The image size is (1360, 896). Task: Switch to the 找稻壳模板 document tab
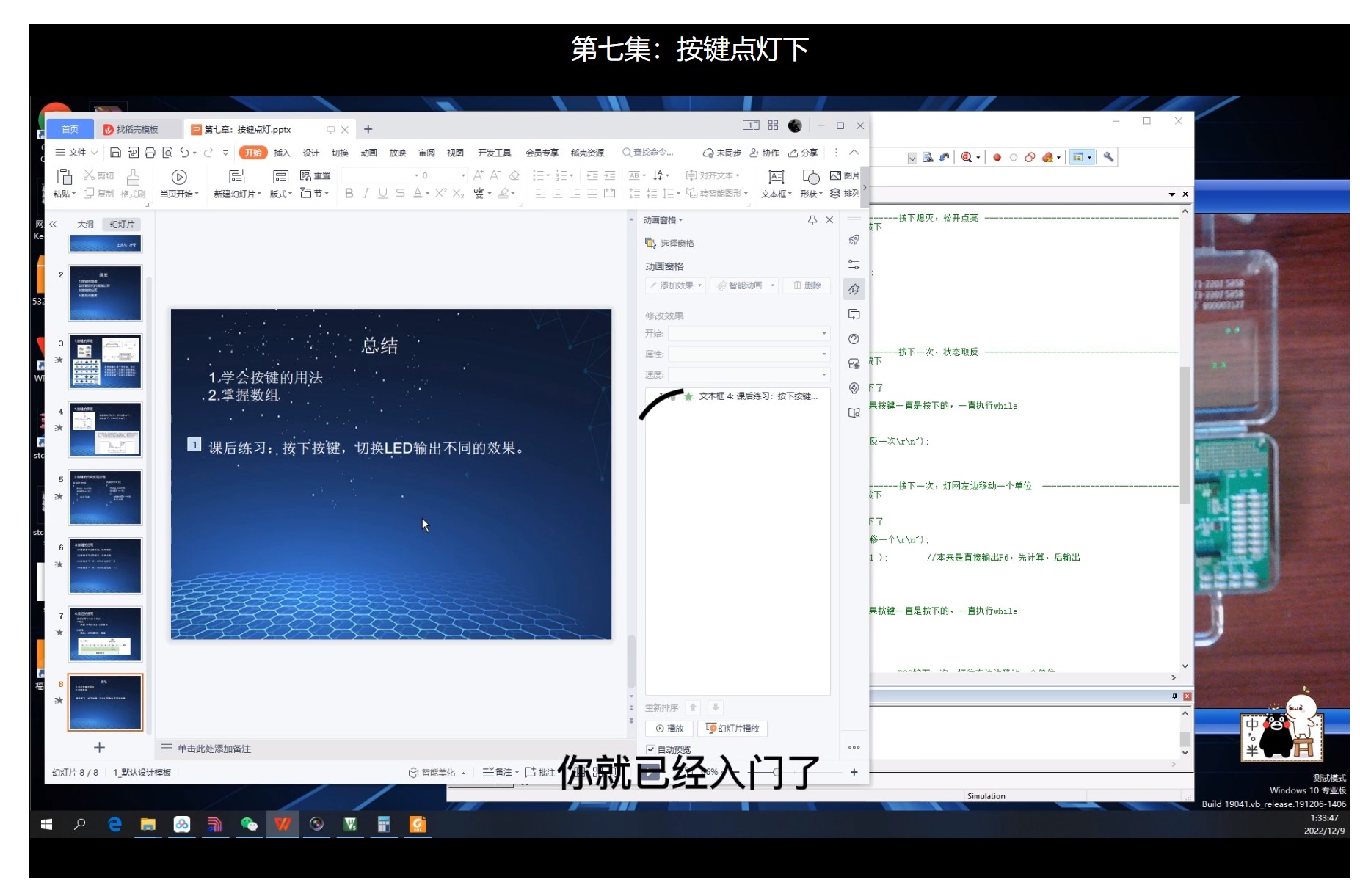137,130
